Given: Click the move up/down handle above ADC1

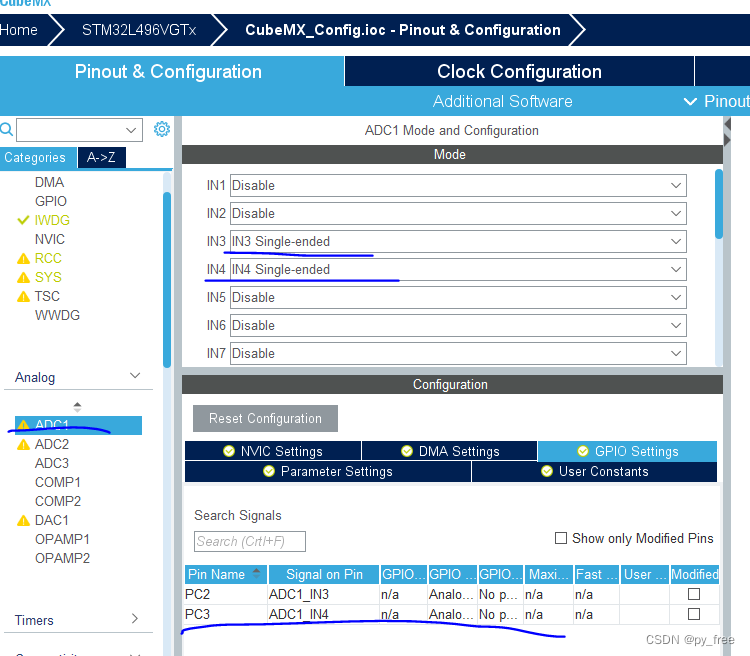Looking at the screenshot, I should click(x=77, y=407).
